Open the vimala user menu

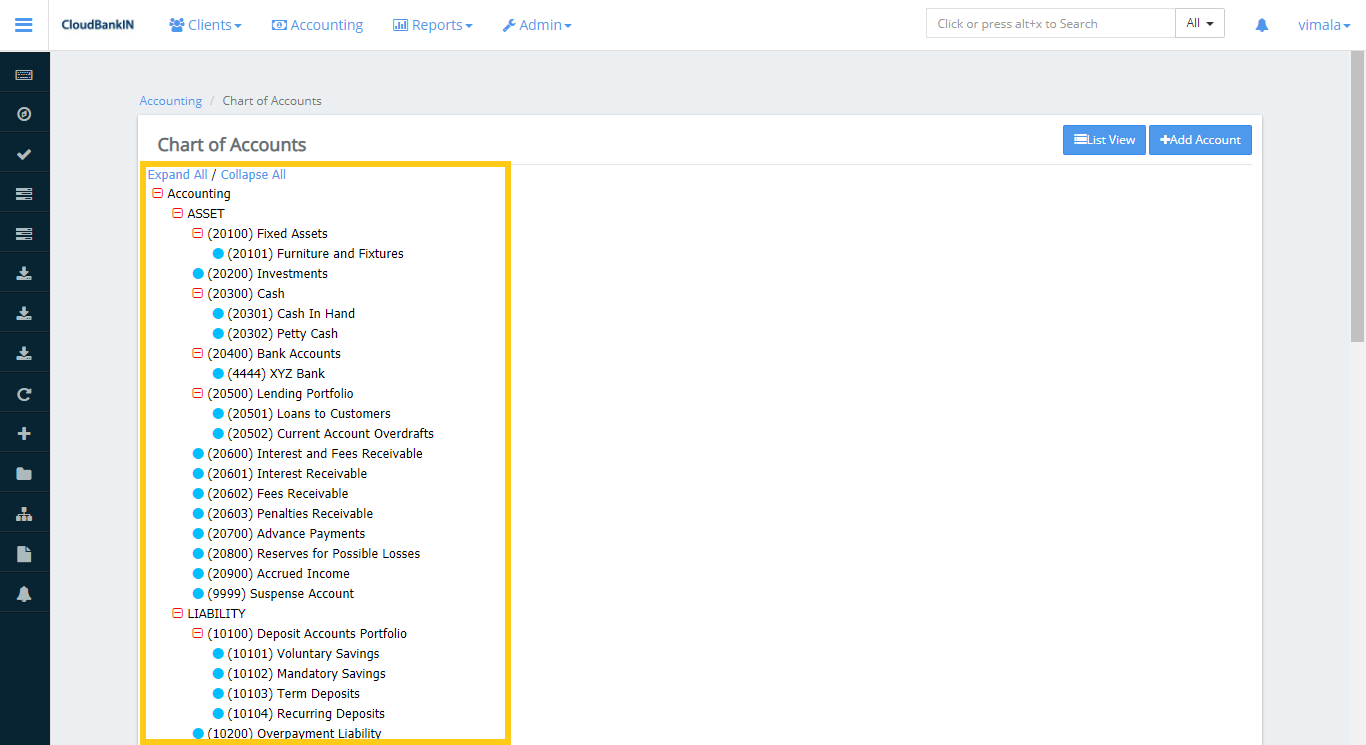[x=1322, y=24]
